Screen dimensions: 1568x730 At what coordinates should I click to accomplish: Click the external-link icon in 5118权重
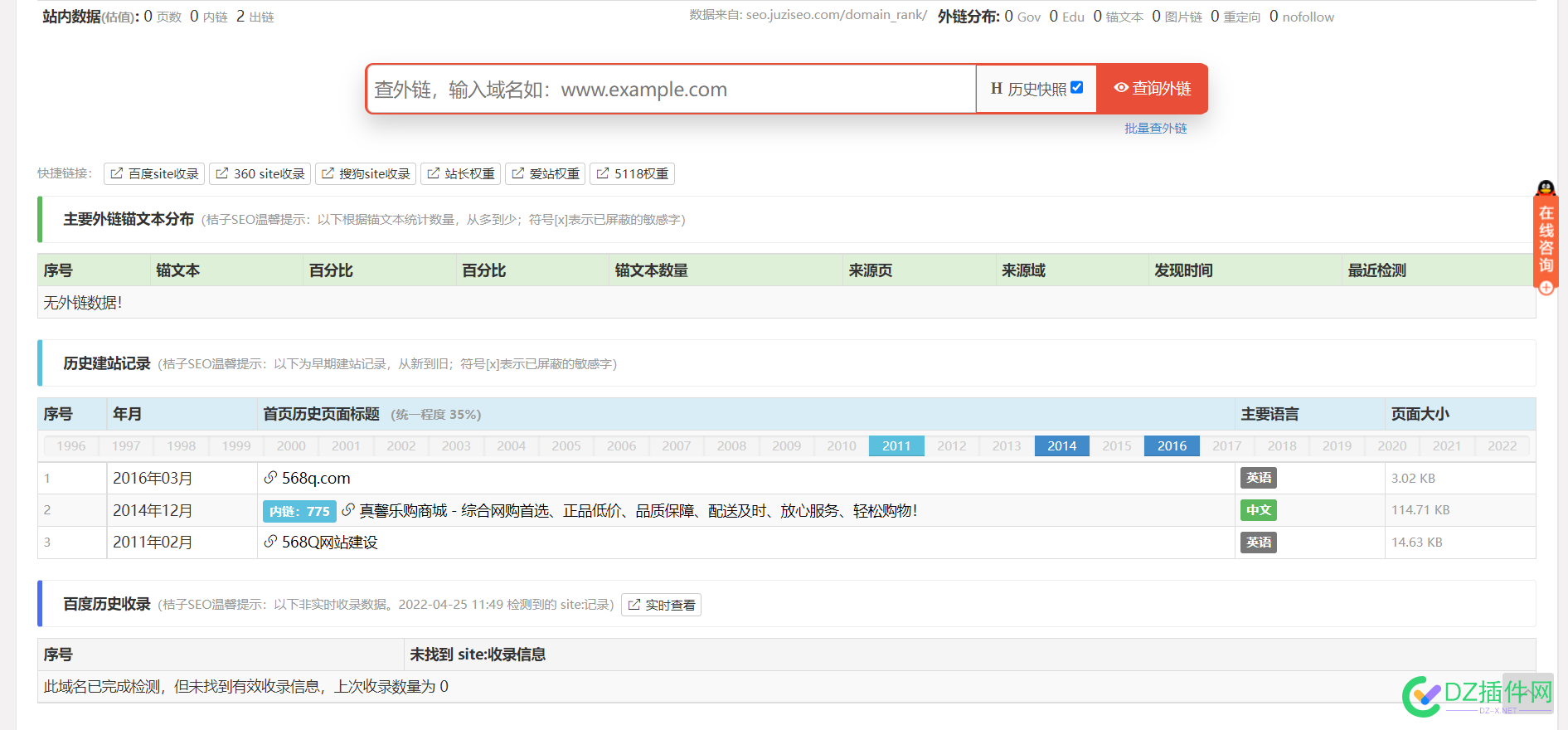pyautogui.click(x=602, y=173)
